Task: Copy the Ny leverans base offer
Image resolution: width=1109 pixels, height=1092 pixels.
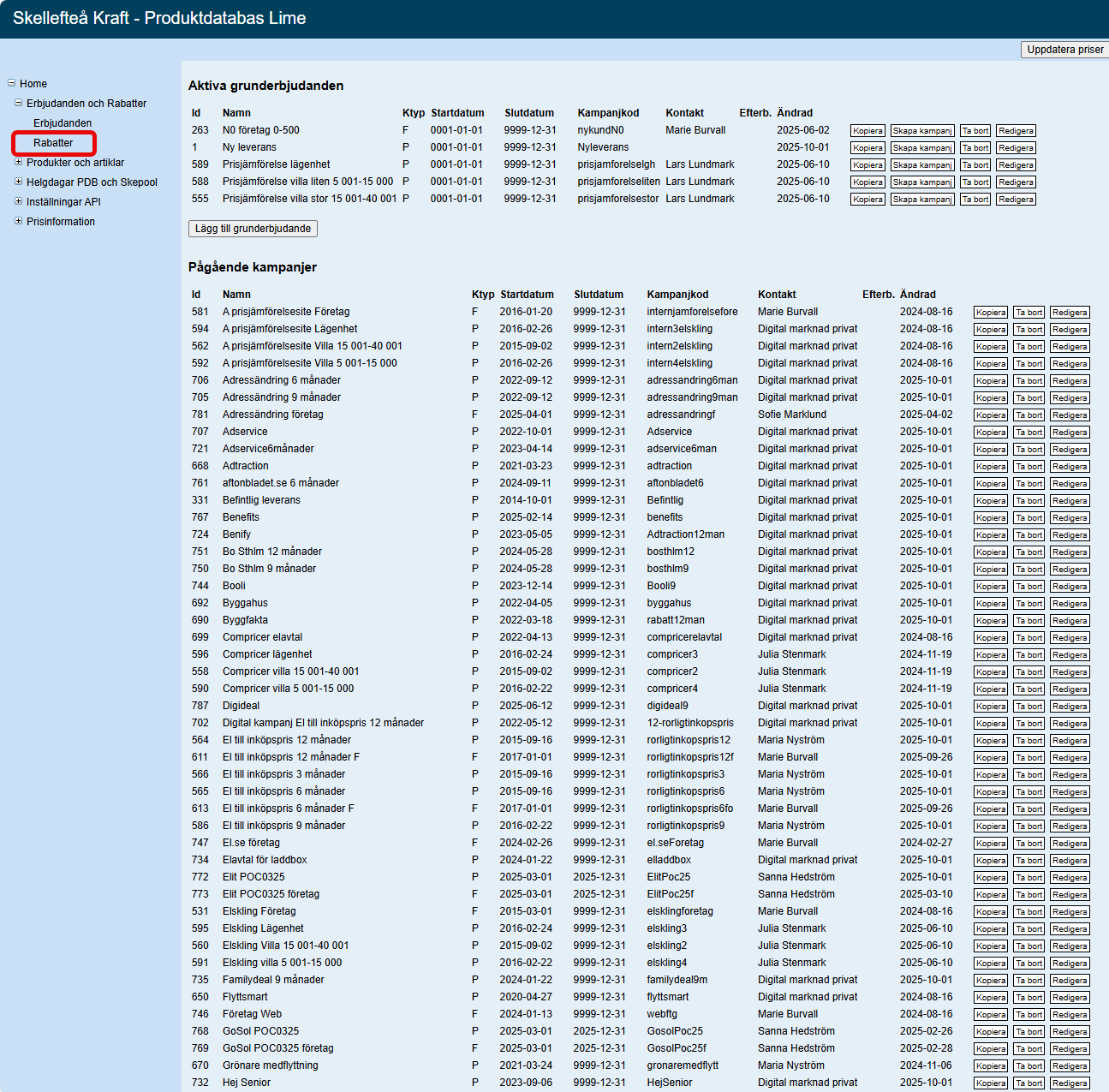Action: [868, 148]
